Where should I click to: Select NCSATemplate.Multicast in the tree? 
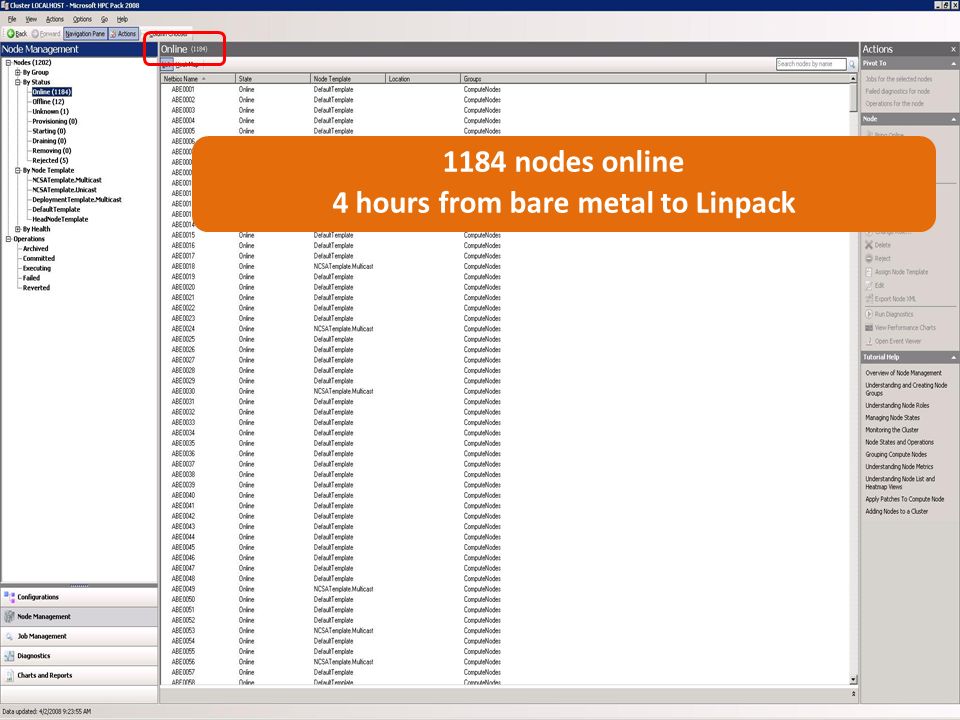[67, 180]
